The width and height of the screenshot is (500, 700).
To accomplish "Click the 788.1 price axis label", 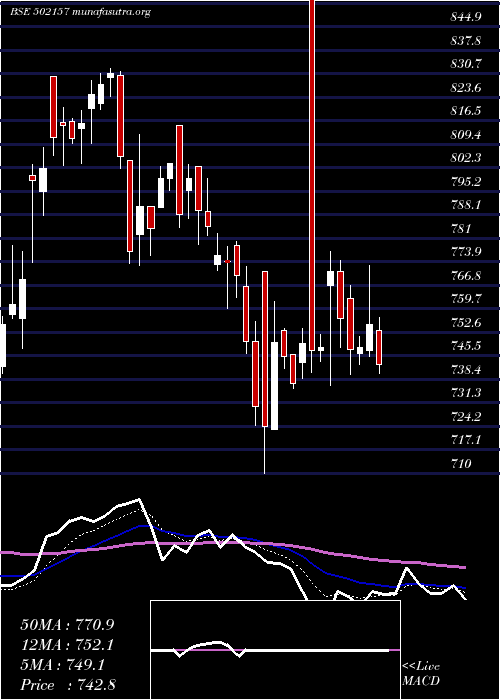I will 465,205.
